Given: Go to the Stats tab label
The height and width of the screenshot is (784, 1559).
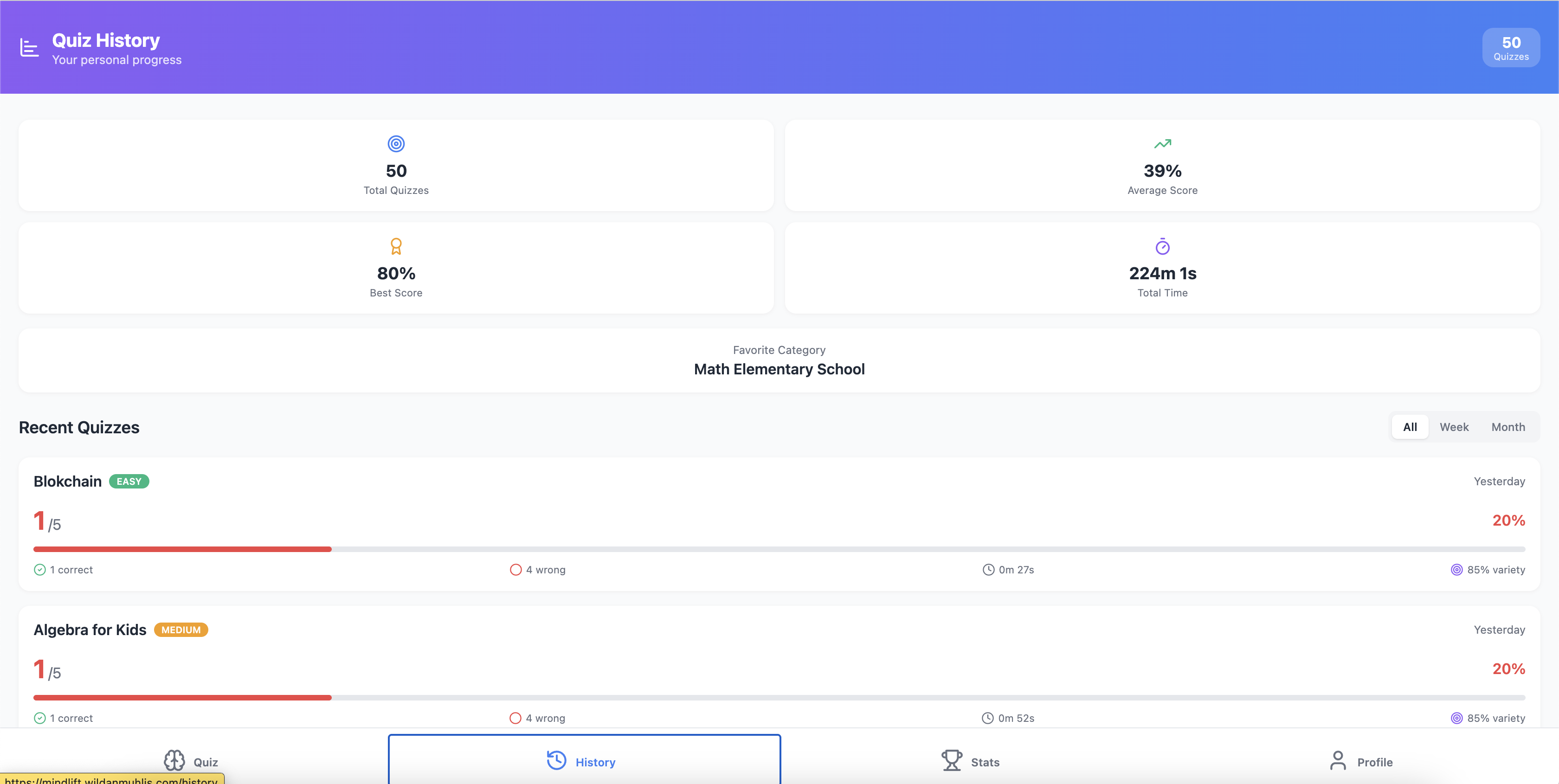Looking at the screenshot, I should point(985,762).
